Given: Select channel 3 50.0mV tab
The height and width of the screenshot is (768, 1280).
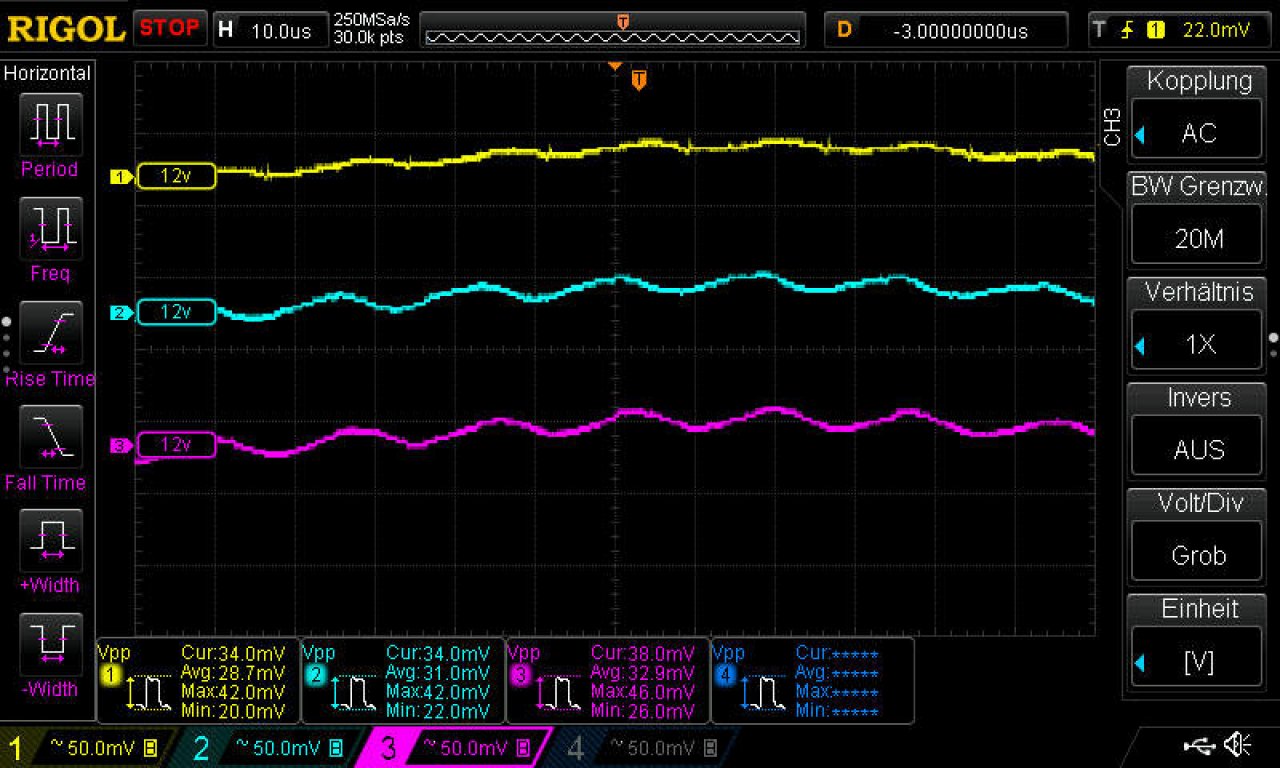Looking at the screenshot, I should (x=455, y=748).
